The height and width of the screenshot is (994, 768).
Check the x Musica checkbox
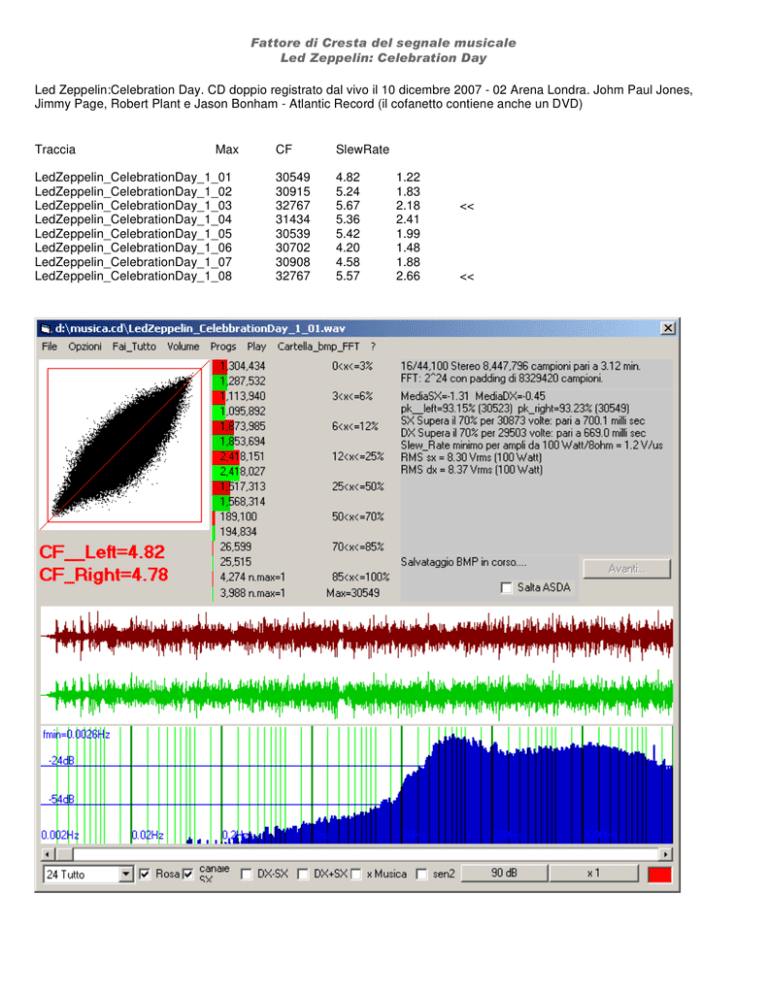[356, 874]
